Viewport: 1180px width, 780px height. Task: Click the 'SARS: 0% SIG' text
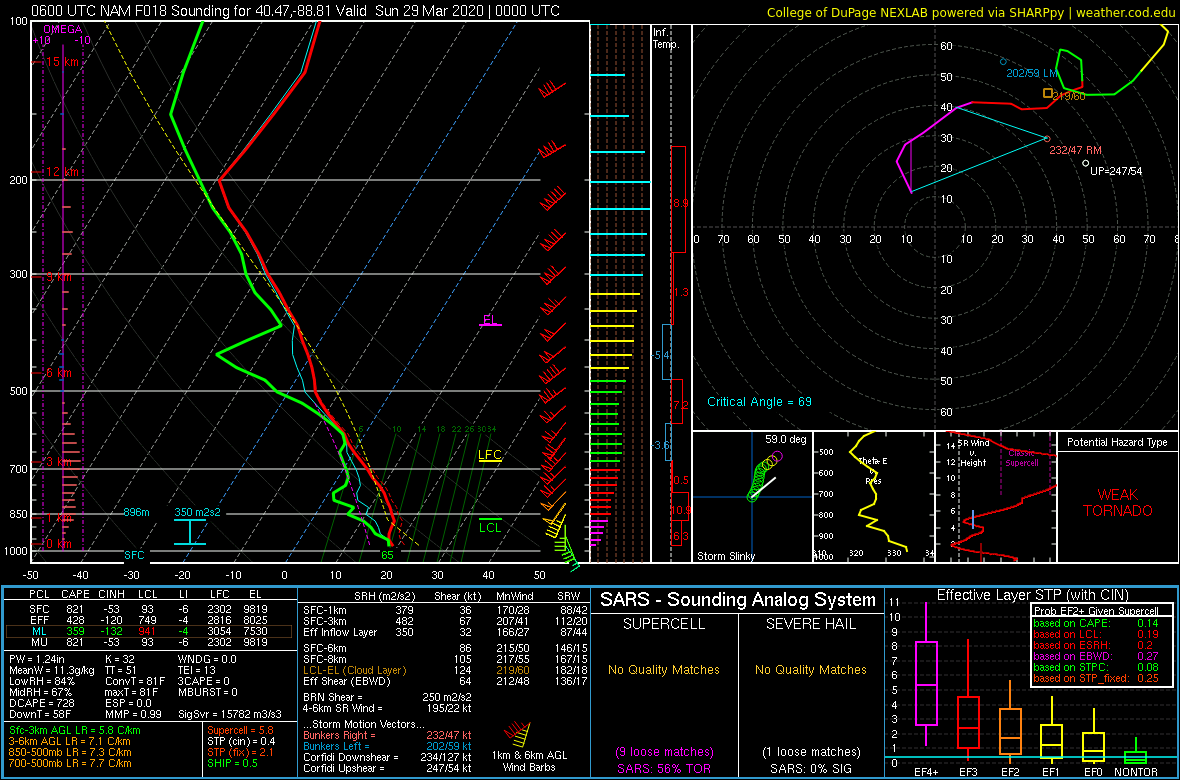coord(811,768)
